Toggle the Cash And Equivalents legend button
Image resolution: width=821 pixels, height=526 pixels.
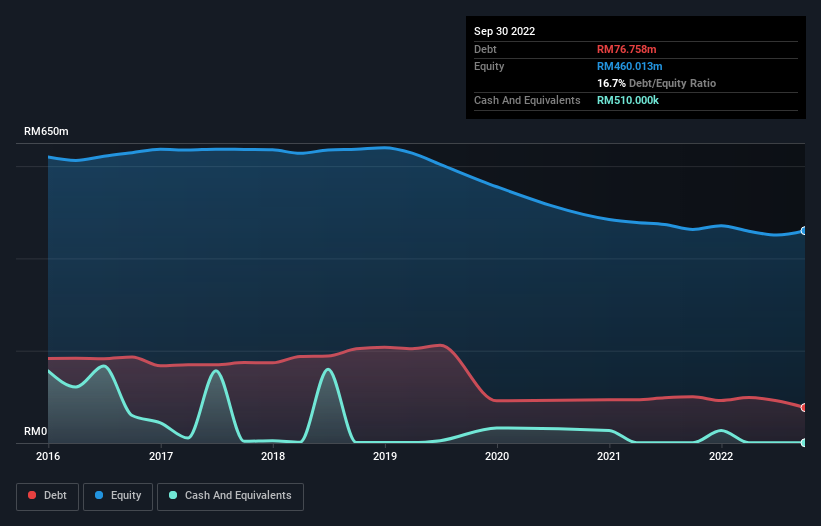click(x=230, y=496)
